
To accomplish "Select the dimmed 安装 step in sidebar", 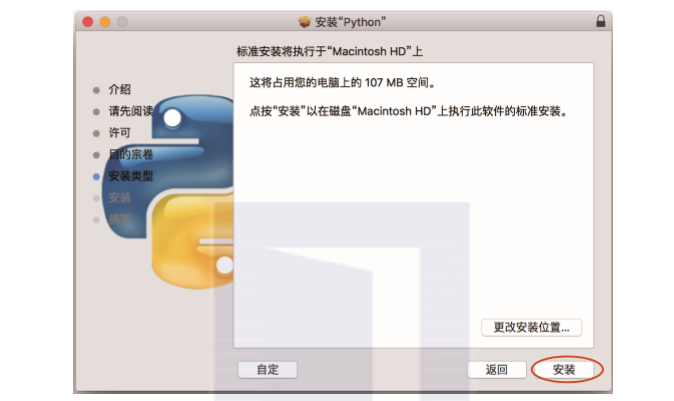I will (119, 198).
